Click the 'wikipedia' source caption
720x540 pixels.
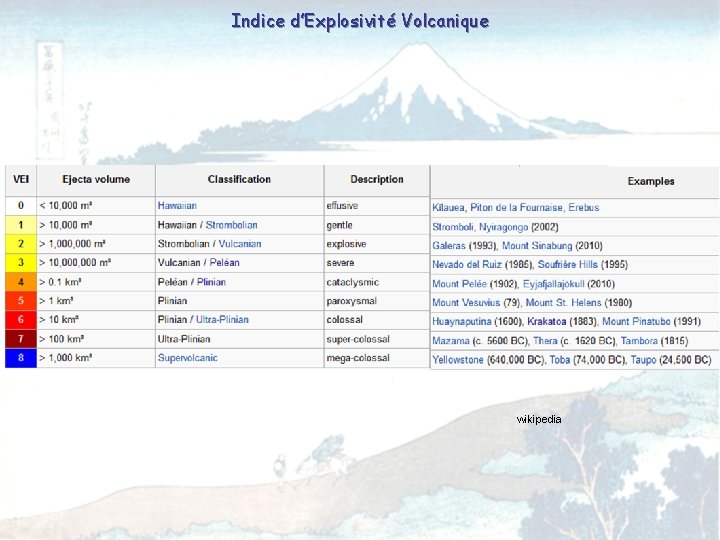click(539, 419)
